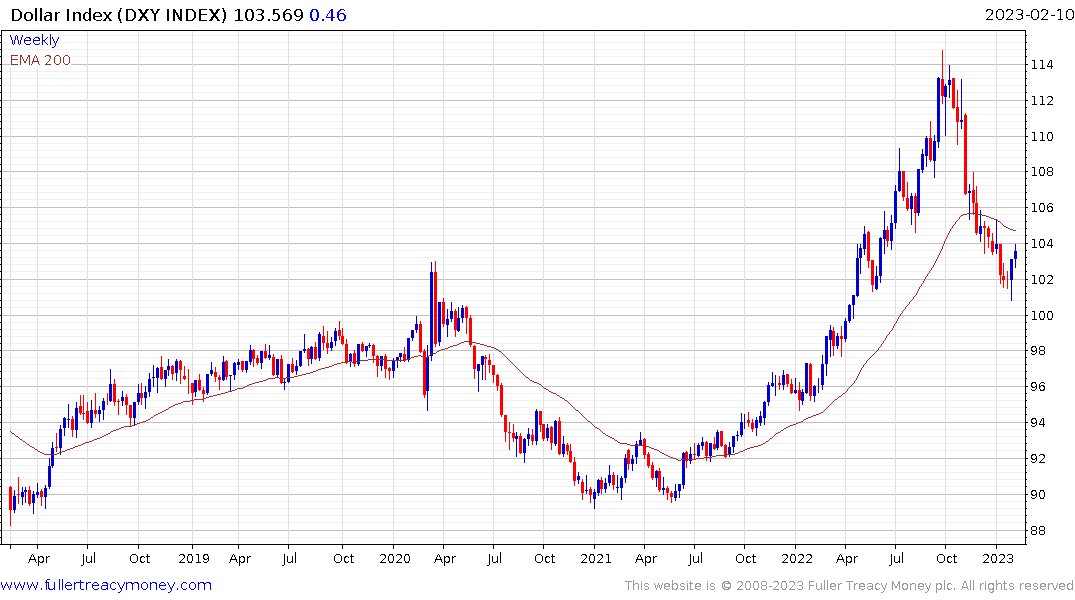Click the 92 price axis label
This screenshot has width=1075, height=600.
pyautogui.click(x=1038, y=459)
